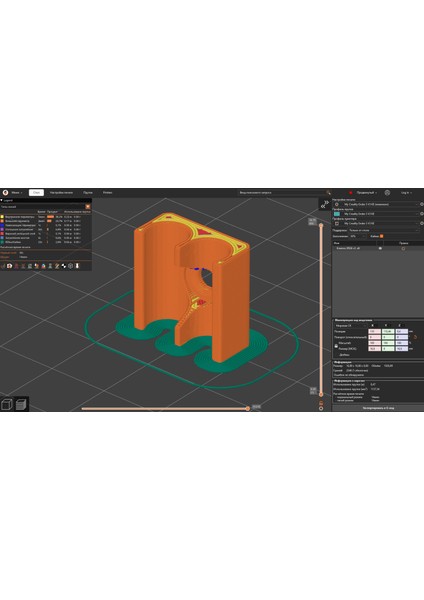Open the filament profile settings gear
The width and height of the screenshot is (424, 600).
pyautogui.click(x=422, y=214)
